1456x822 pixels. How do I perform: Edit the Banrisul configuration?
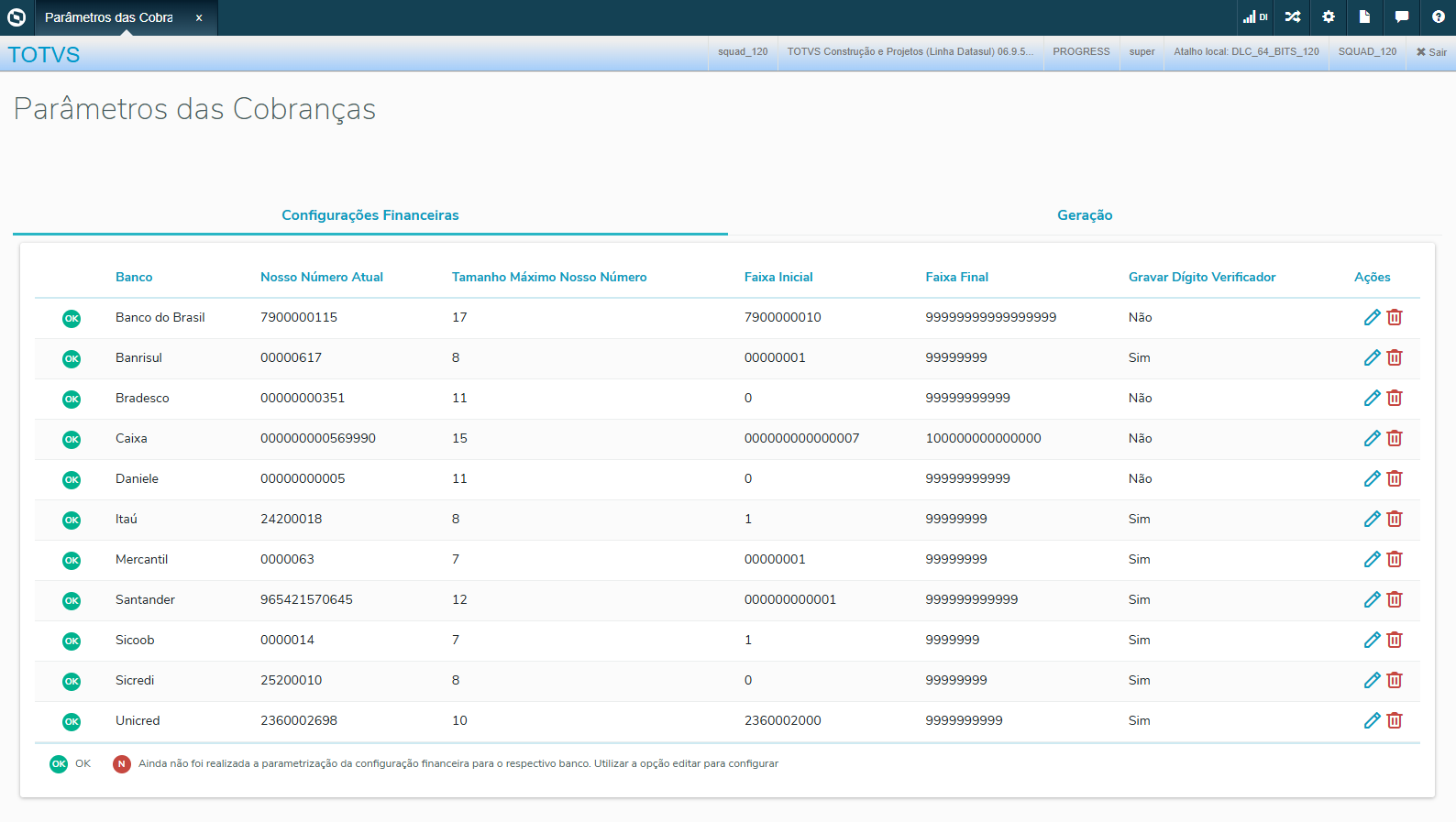click(1372, 357)
